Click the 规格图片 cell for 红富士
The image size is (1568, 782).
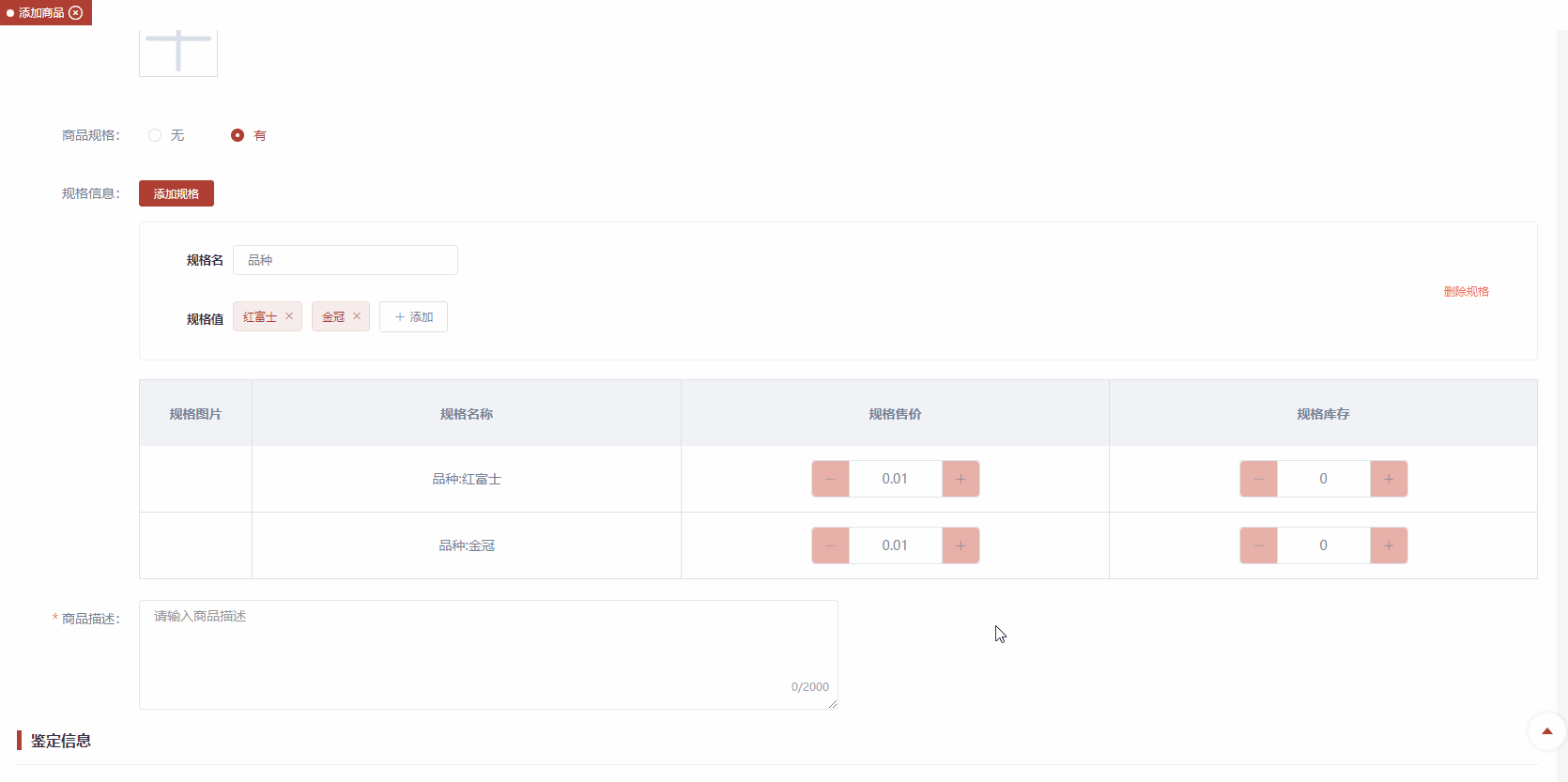tap(195, 479)
